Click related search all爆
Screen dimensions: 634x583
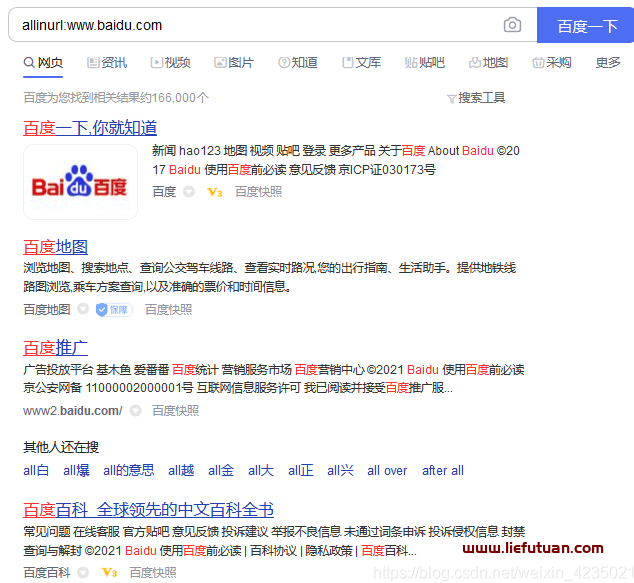point(76,471)
